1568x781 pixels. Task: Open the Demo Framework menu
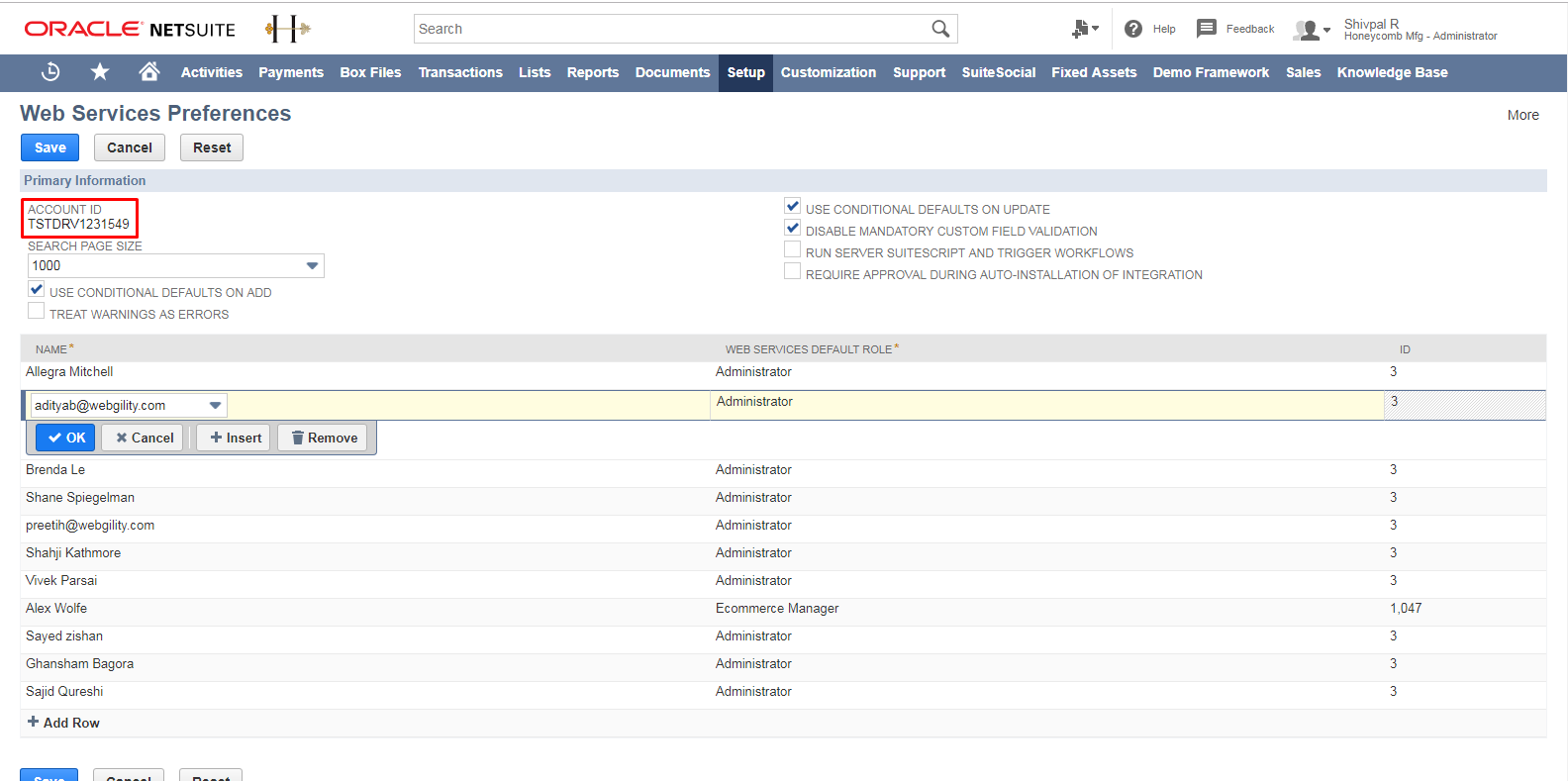coord(1211,72)
